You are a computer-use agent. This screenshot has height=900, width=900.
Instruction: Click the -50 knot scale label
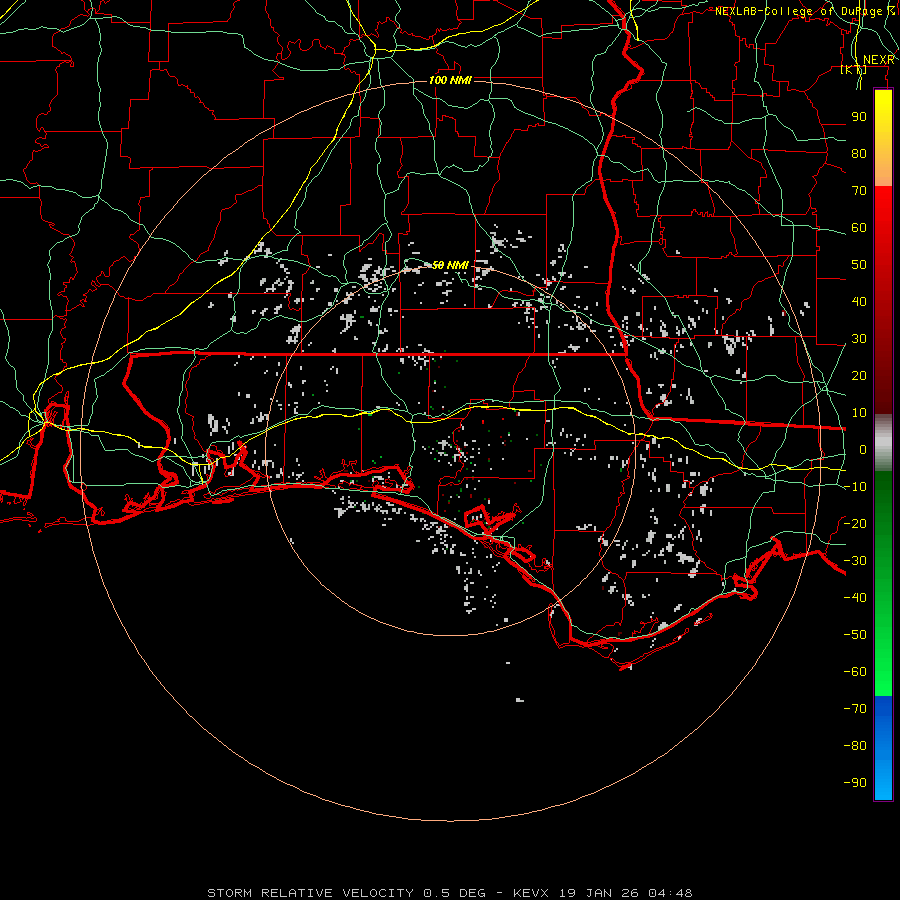855,635
